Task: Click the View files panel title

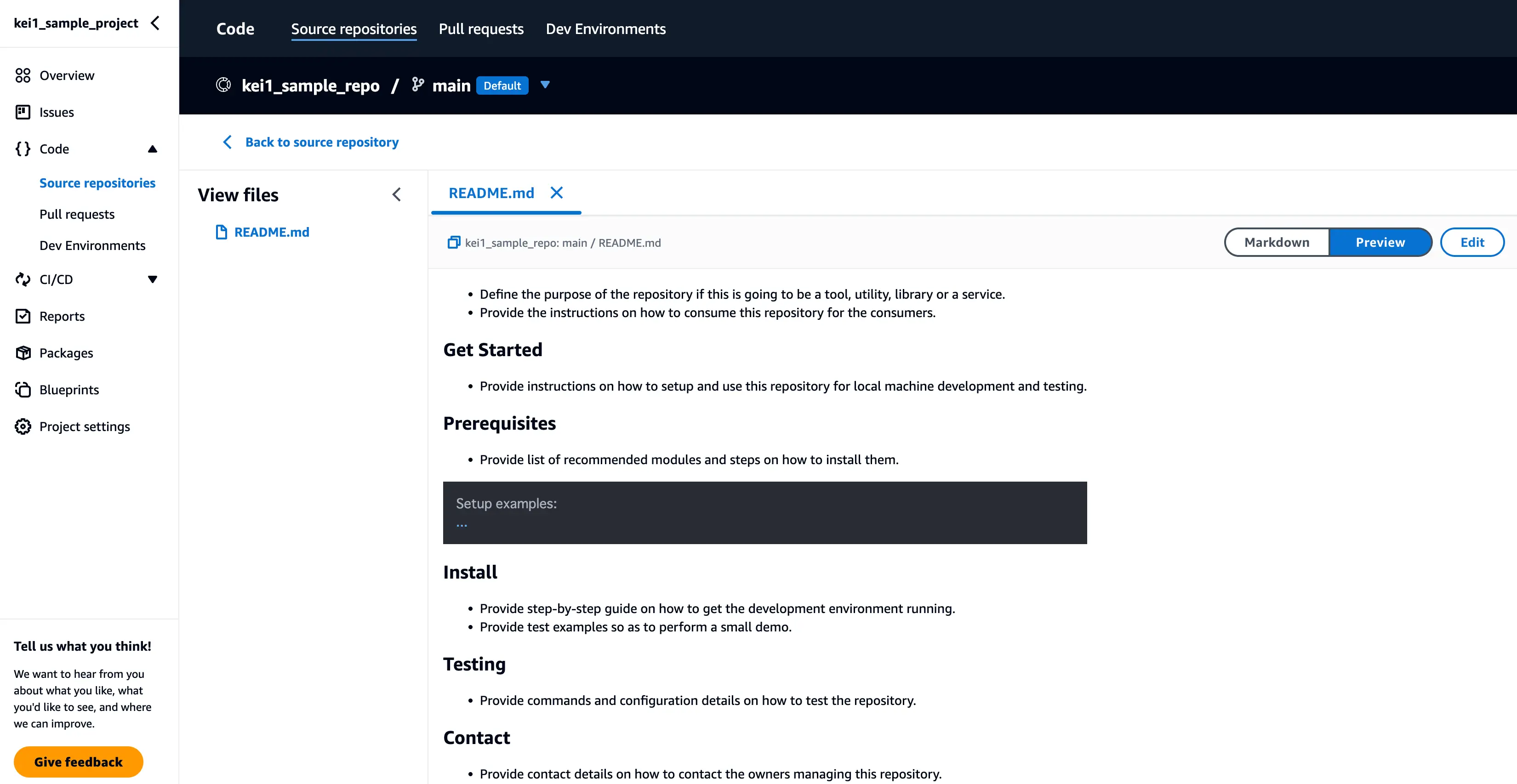Action: click(238, 195)
